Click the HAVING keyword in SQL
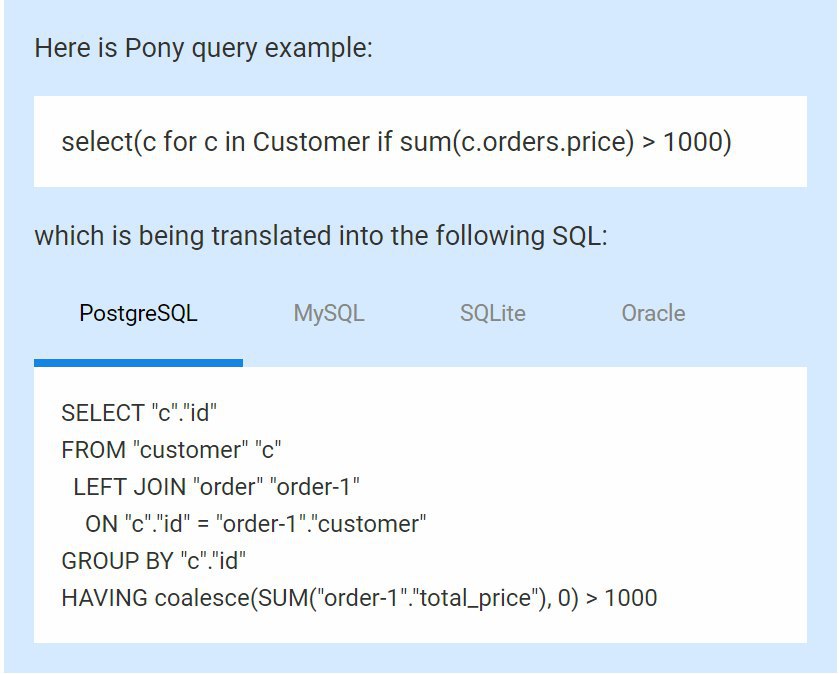 pyautogui.click(x=104, y=598)
